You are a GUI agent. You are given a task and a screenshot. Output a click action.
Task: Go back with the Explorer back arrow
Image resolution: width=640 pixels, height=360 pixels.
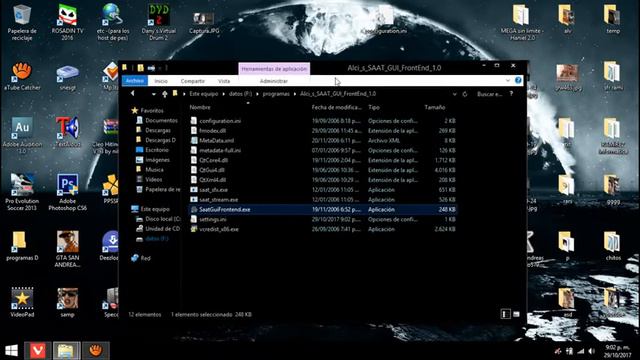(x=133, y=94)
